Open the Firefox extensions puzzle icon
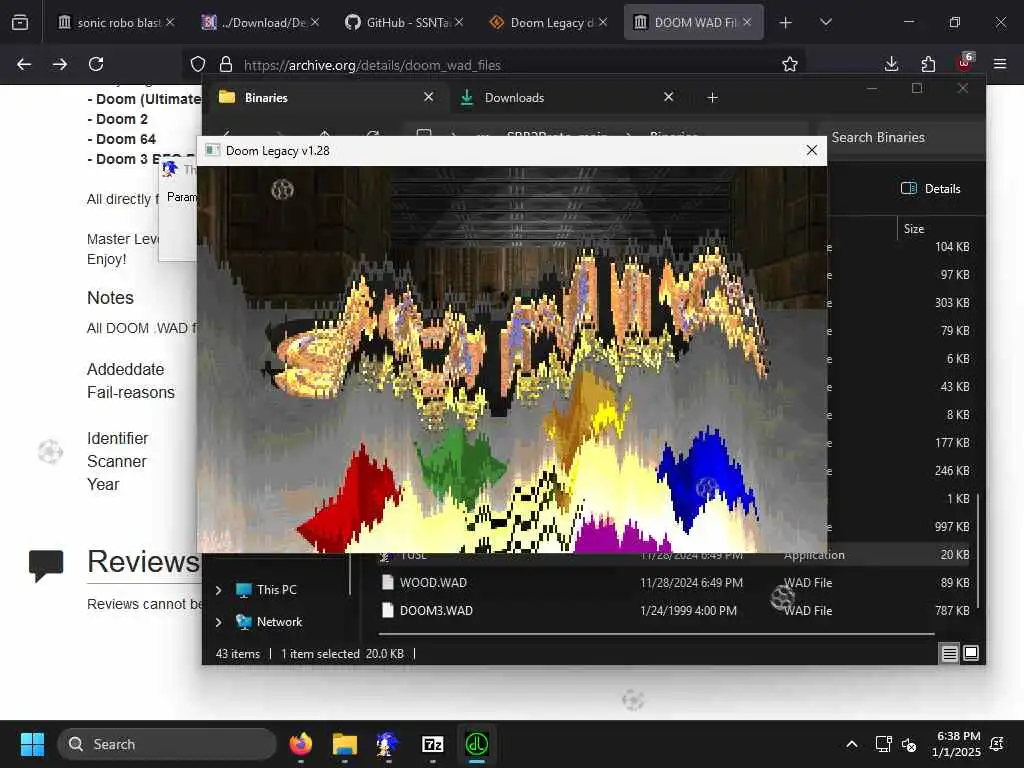The height and width of the screenshot is (768, 1024). [928, 64]
